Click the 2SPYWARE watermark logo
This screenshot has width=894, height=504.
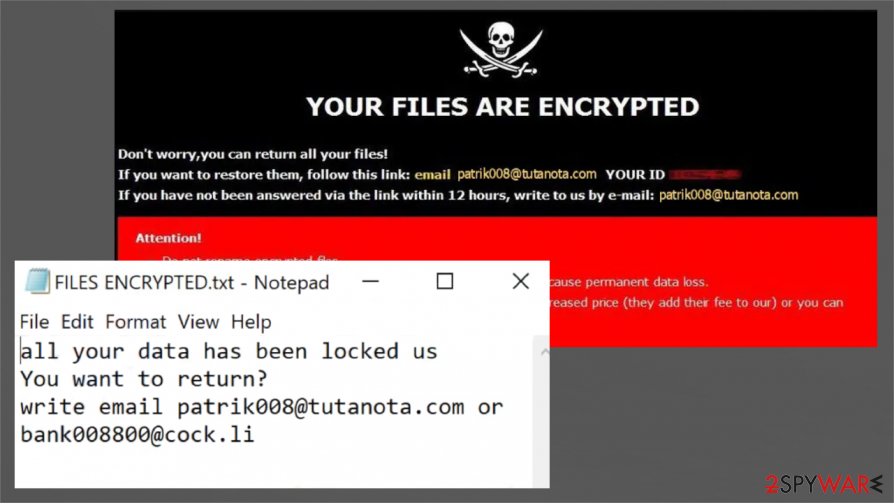pyautogui.click(x=823, y=485)
